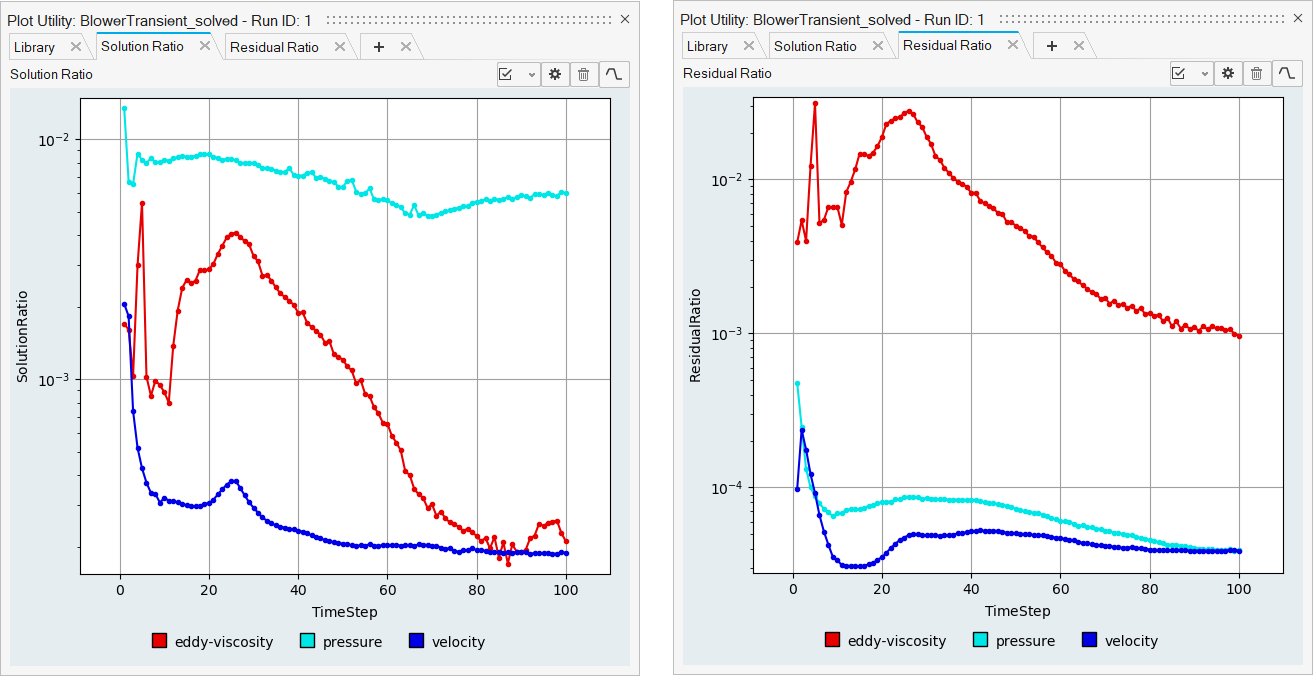The width and height of the screenshot is (1313, 676).
Task: Open gear settings in Residual Ratio panel
Action: pos(1228,74)
